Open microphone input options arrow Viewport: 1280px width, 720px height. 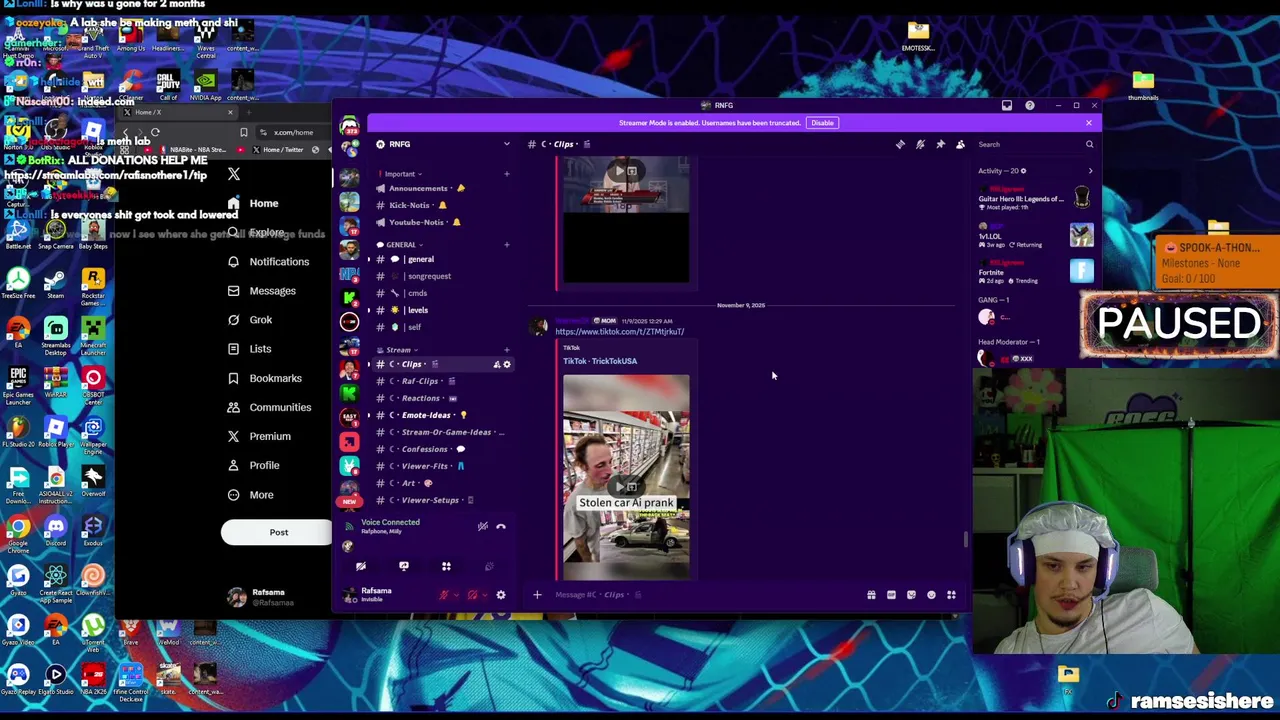click(456, 595)
